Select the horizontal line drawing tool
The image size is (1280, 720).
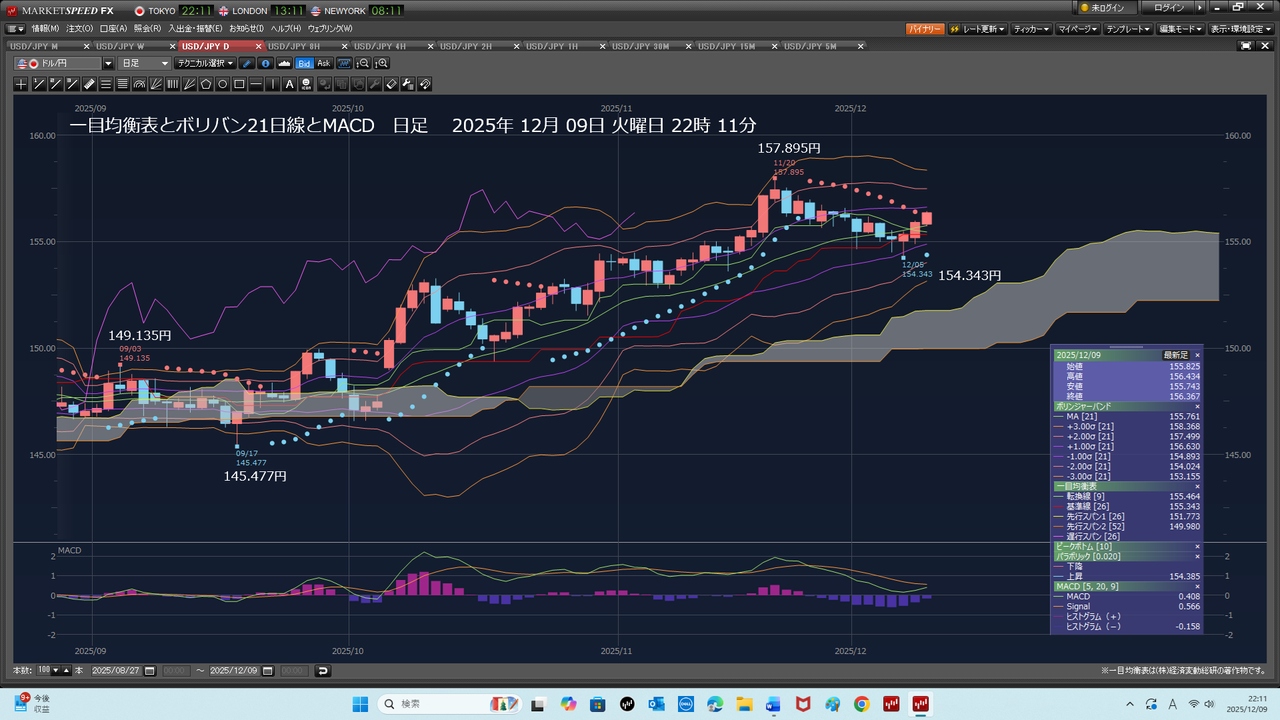click(x=257, y=84)
